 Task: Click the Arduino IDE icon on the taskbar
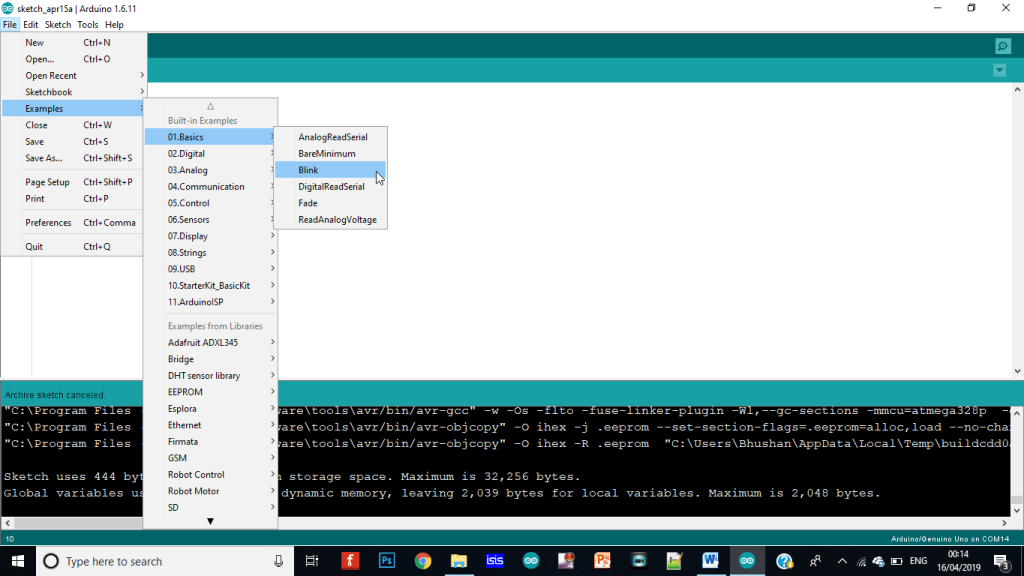click(x=747, y=560)
